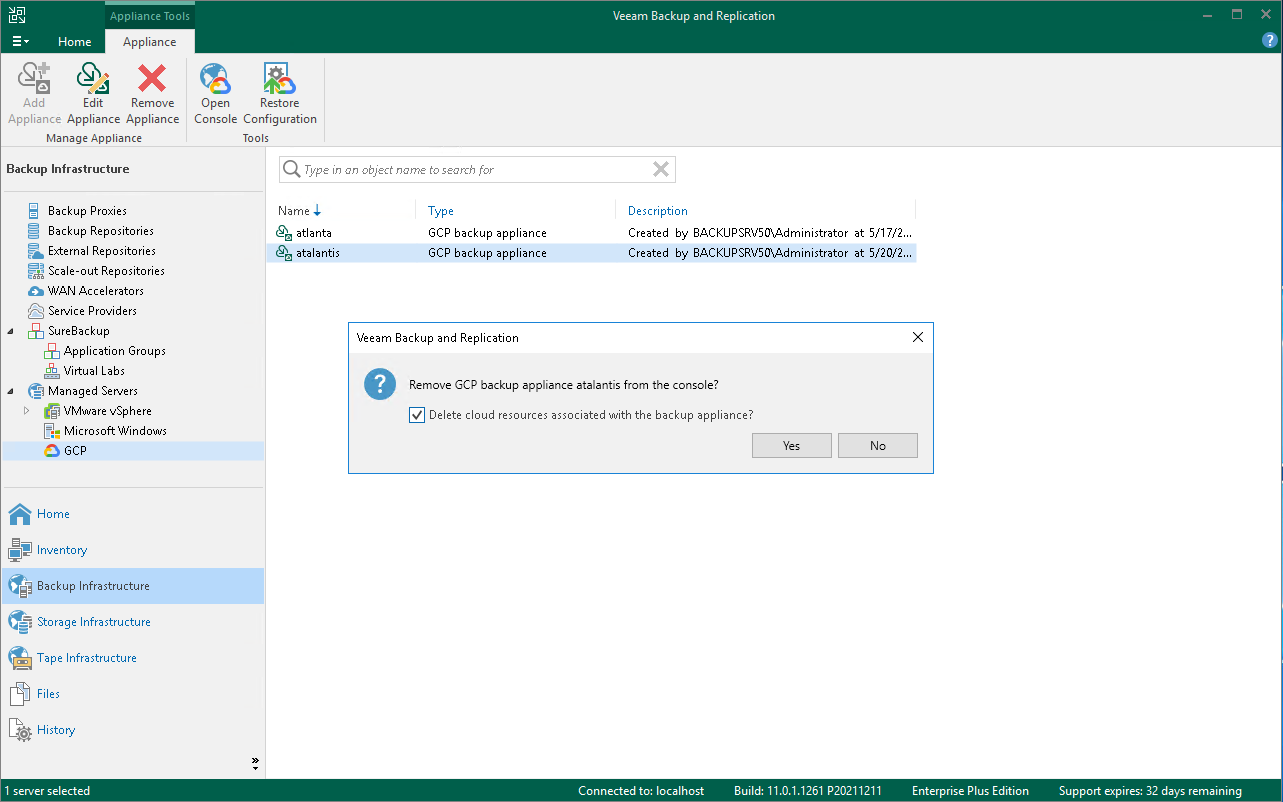This screenshot has width=1283, height=802.
Task: Click the Storage Infrastructure navigation icon
Action: (20, 622)
